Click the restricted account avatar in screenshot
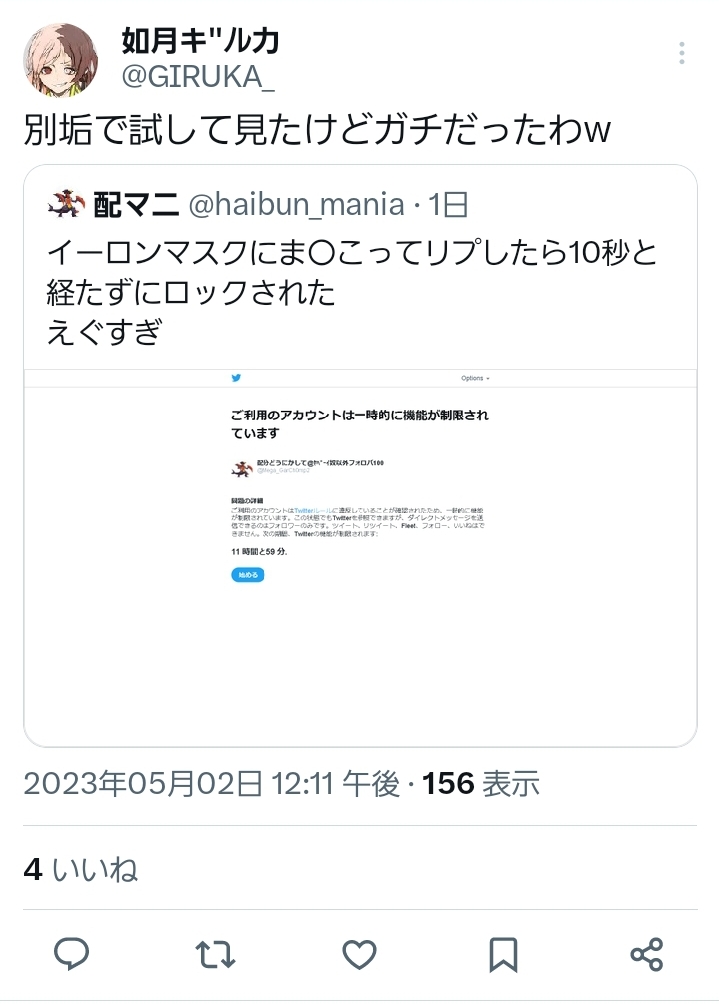This screenshot has width=719, height=1006. [x=242, y=468]
